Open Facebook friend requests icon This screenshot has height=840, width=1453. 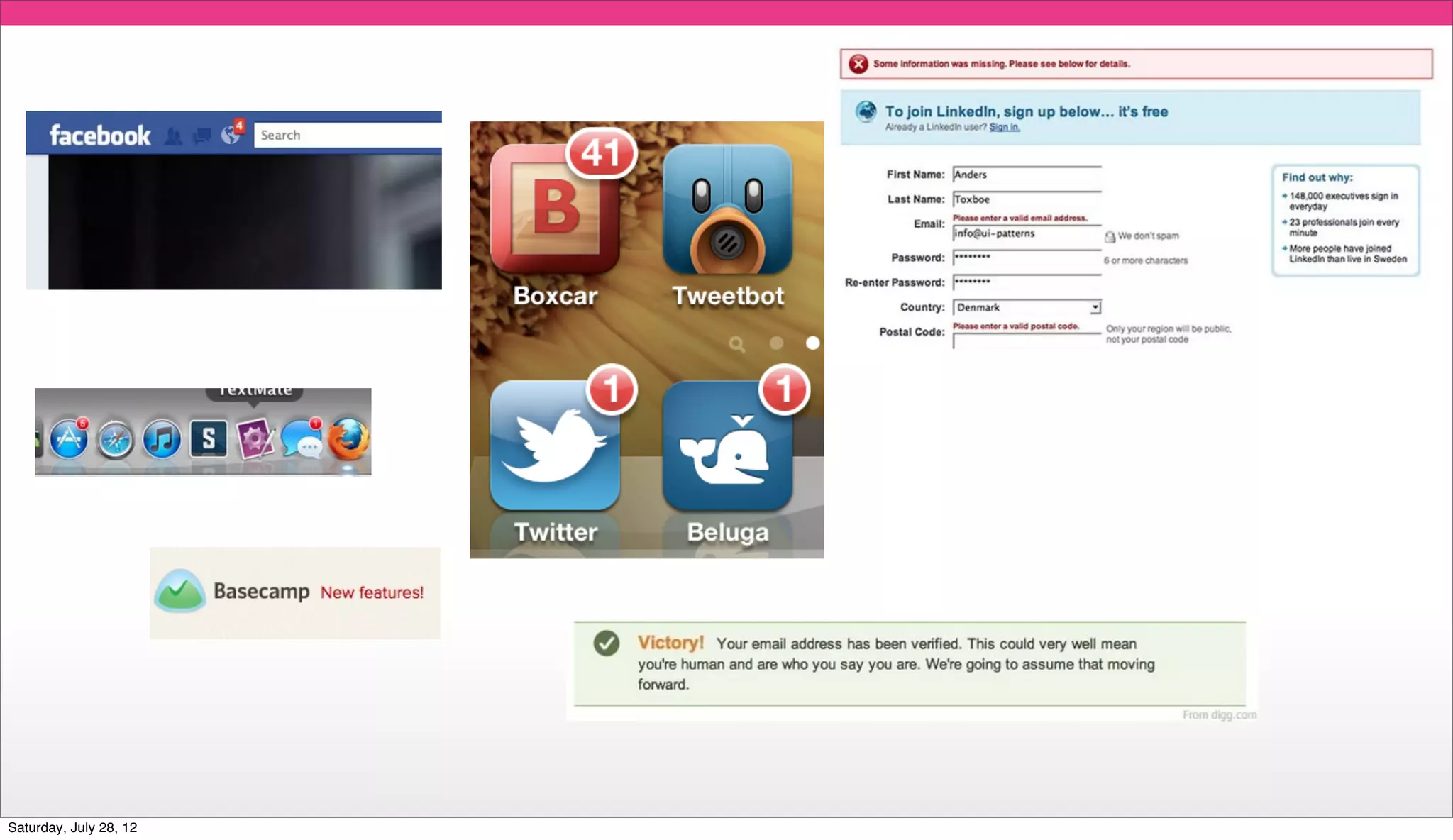[x=173, y=136]
